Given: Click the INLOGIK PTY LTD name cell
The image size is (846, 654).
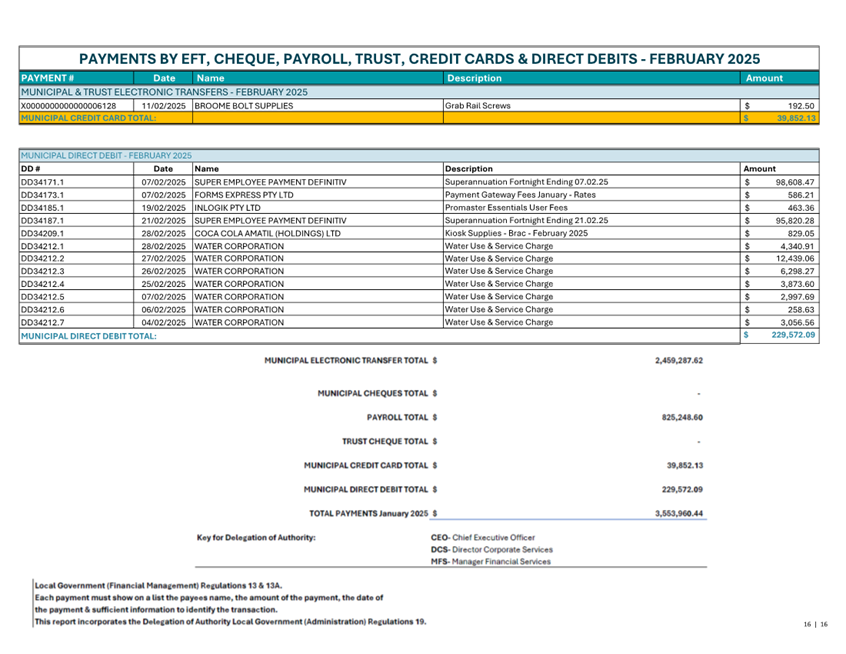Looking at the screenshot, I should pyautogui.click(x=227, y=208).
